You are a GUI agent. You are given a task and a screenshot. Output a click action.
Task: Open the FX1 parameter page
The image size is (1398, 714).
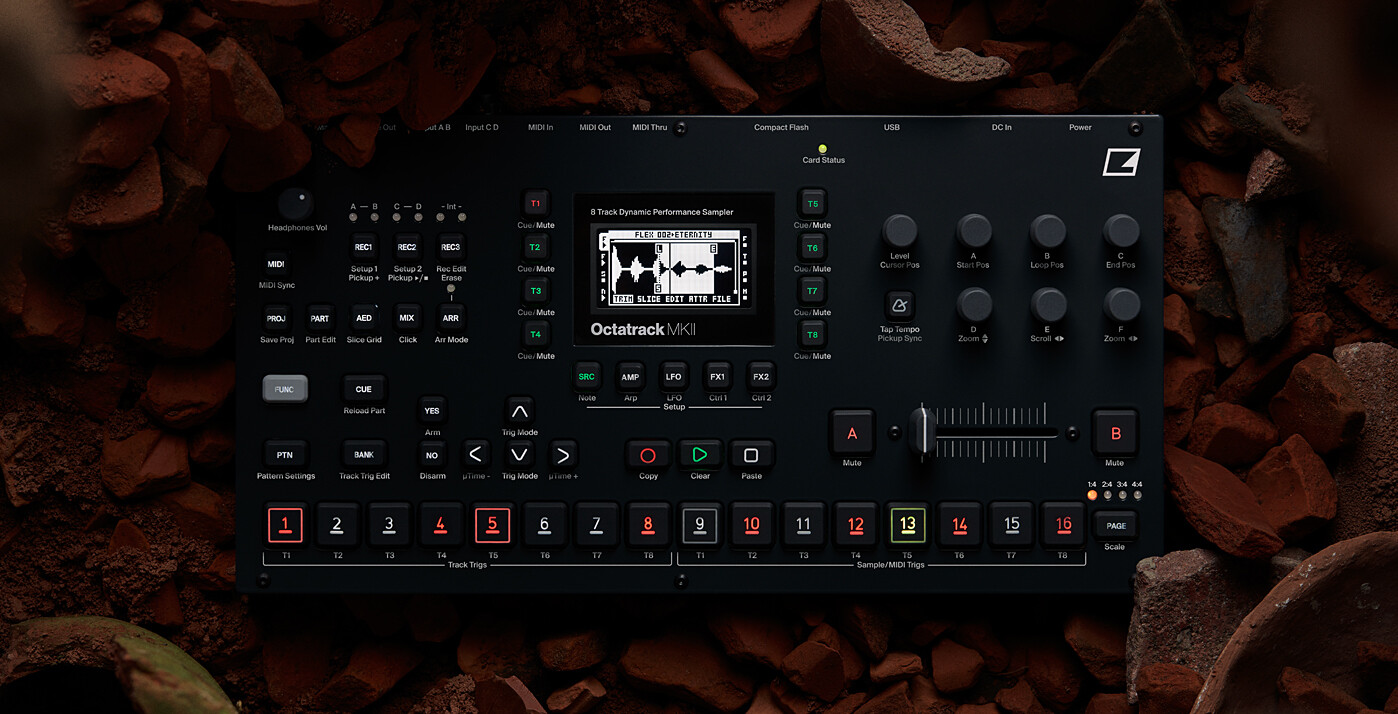pyautogui.click(x=717, y=377)
